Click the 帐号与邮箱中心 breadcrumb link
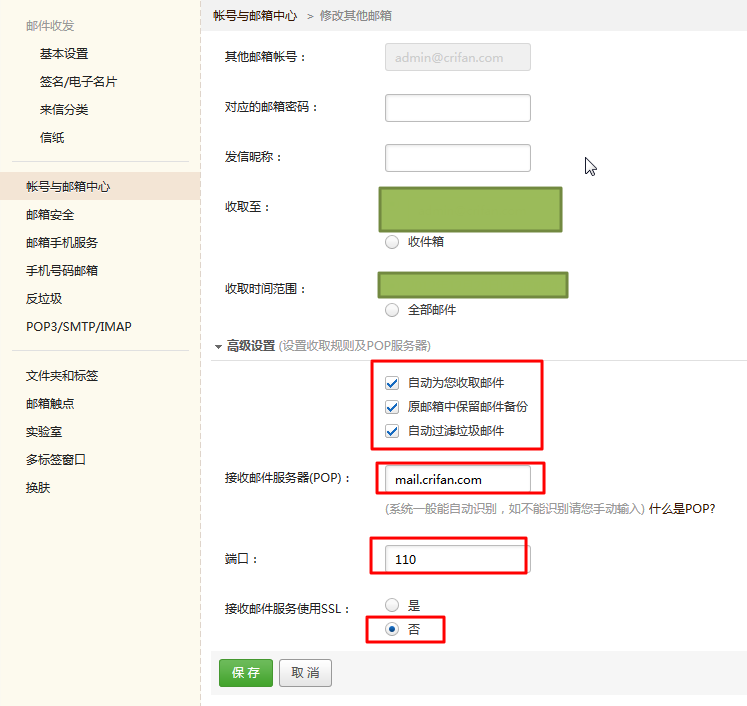This screenshot has height=706, width=747. [255, 16]
